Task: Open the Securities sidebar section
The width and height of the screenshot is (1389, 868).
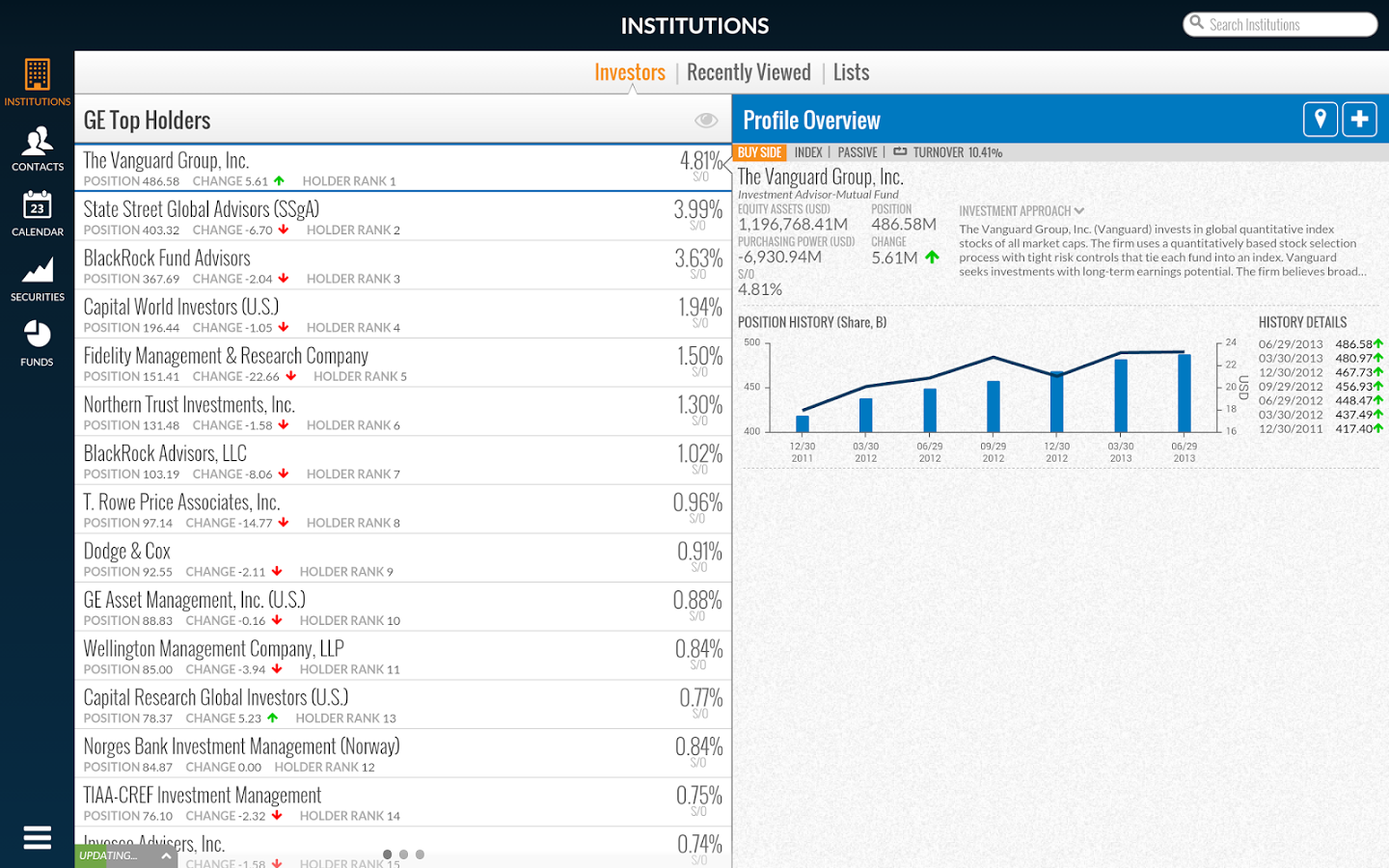Action: point(37,279)
